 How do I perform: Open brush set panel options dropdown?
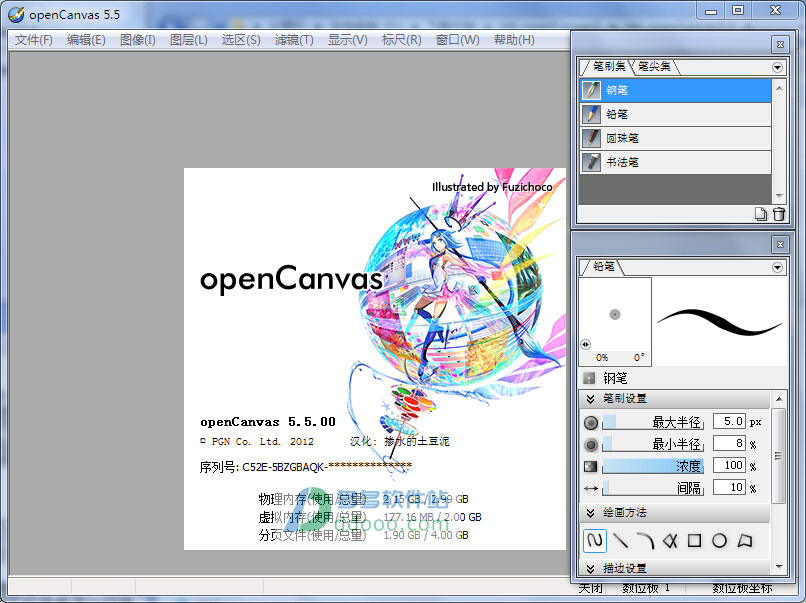coord(777,67)
